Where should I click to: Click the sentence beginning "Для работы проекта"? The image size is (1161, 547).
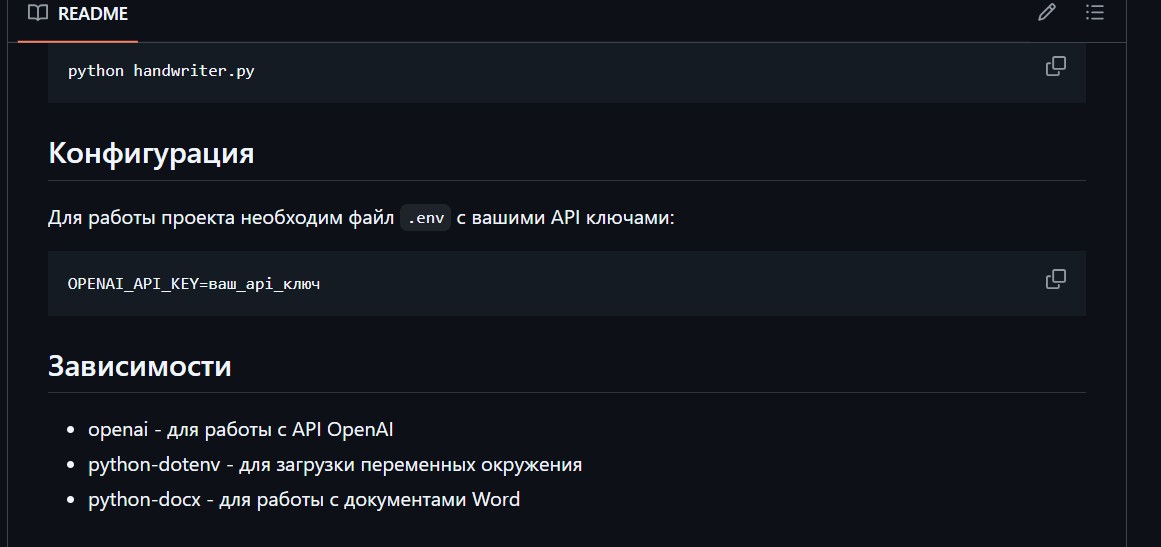point(361,218)
